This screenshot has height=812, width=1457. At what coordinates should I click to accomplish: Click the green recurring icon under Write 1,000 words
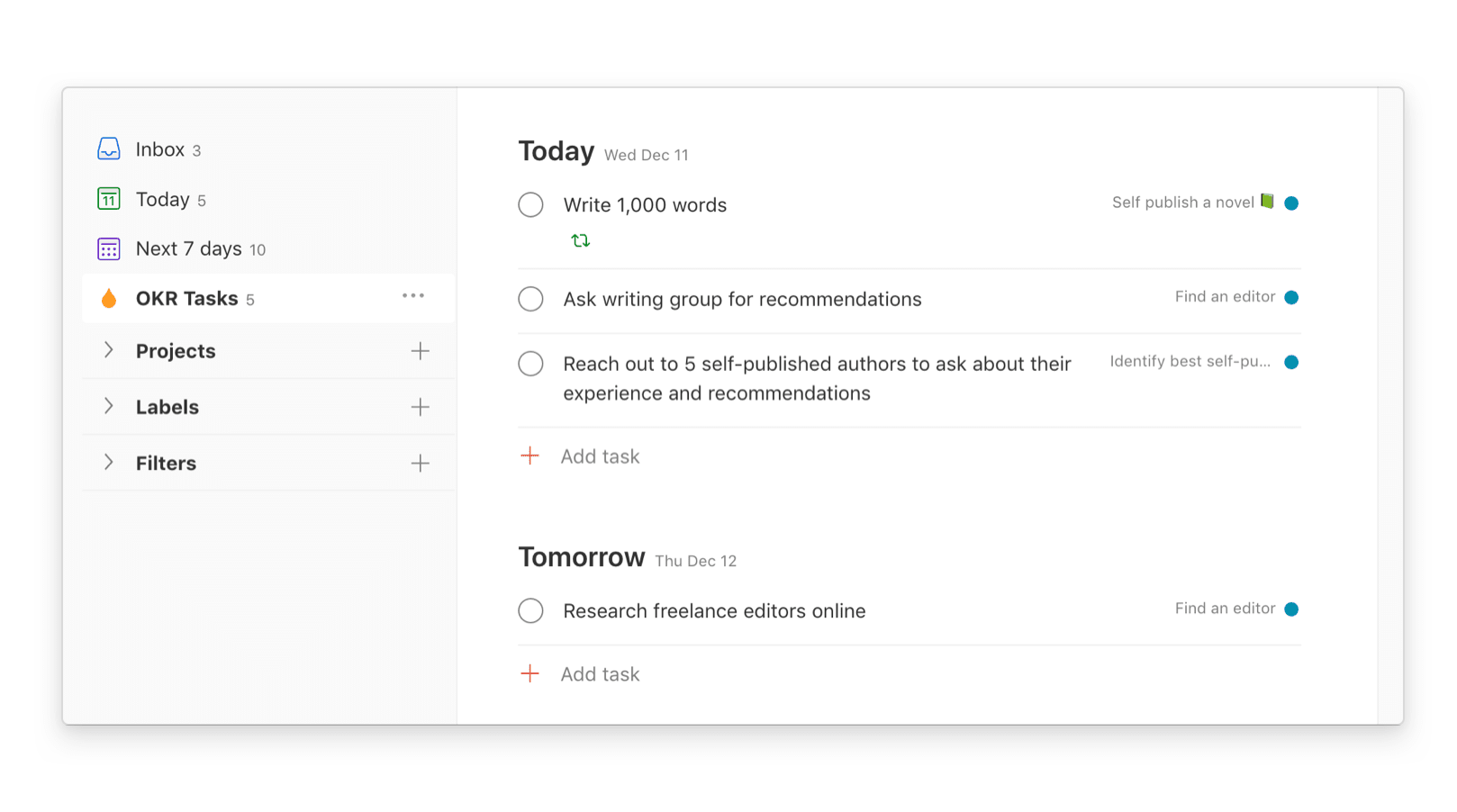[581, 239]
